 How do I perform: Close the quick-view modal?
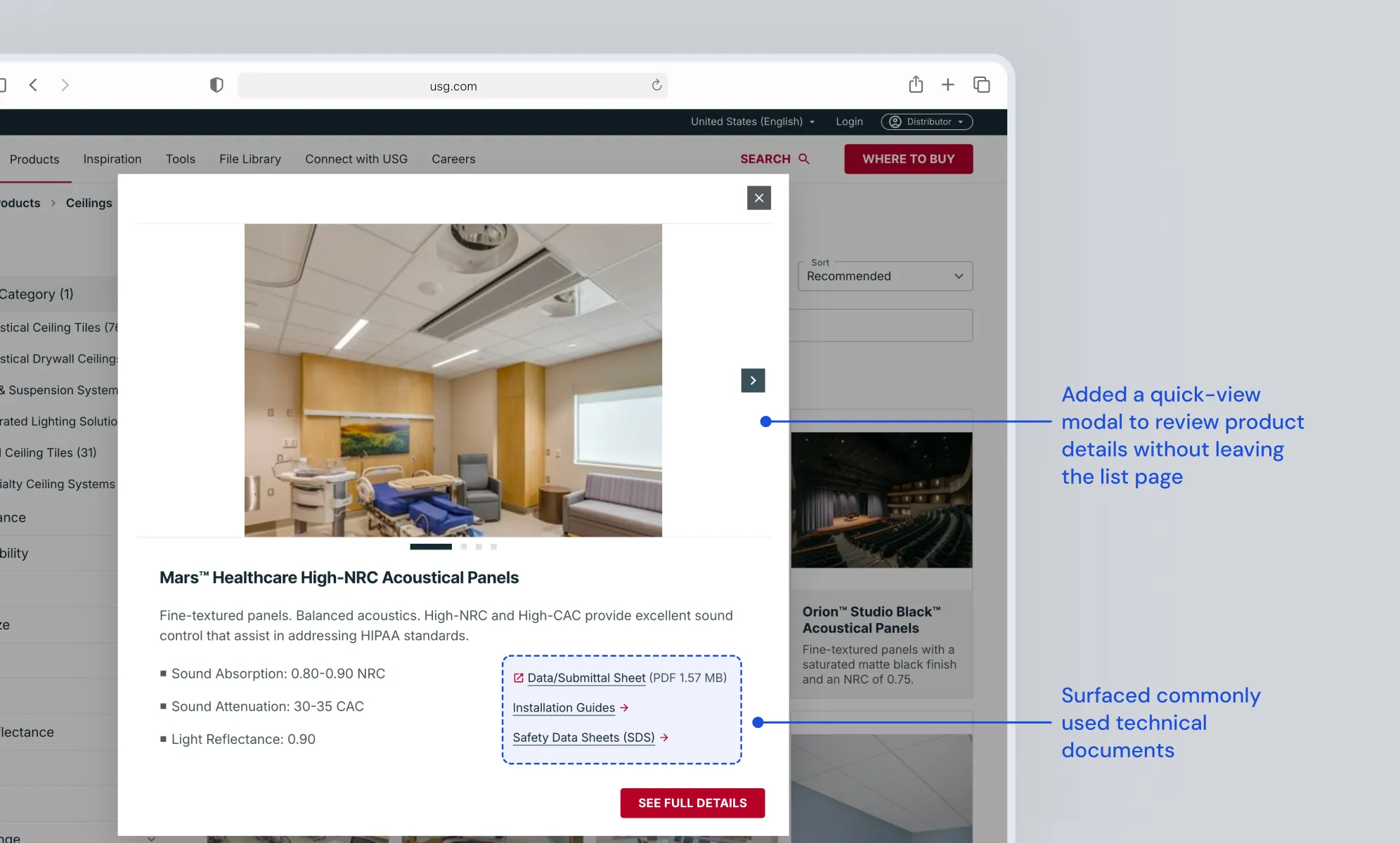pyautogui.click(x=759, y=198)
